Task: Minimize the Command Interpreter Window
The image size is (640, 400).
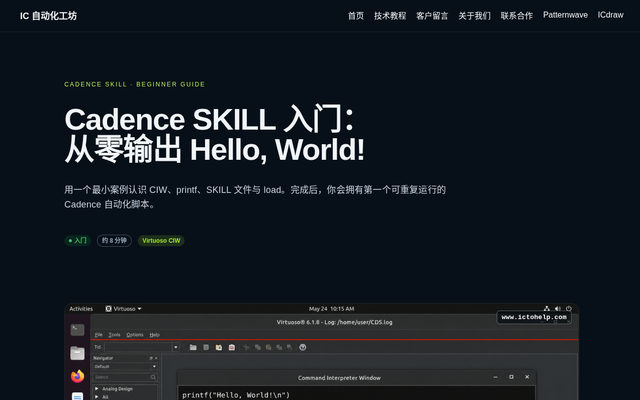Action: 496,377
